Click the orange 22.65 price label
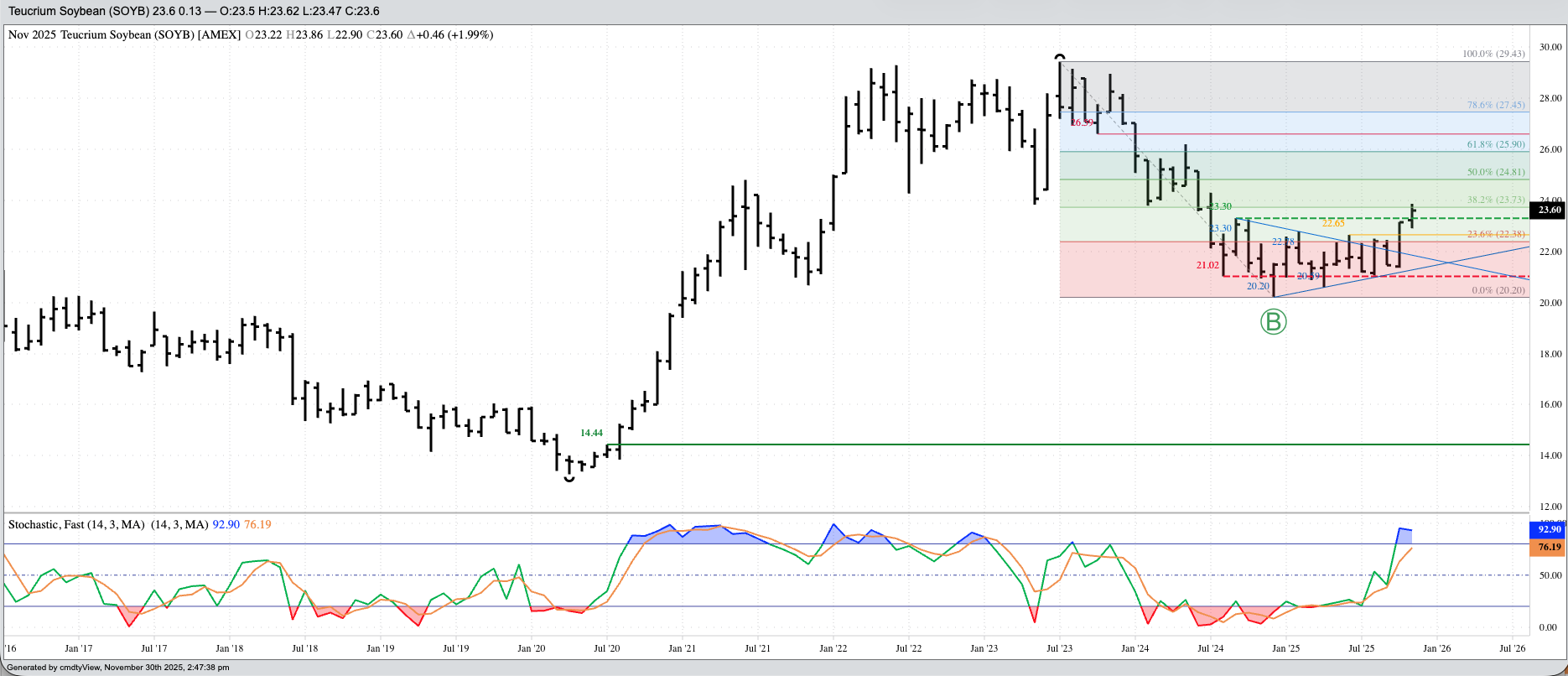1568x676 pixels. 1333,223
